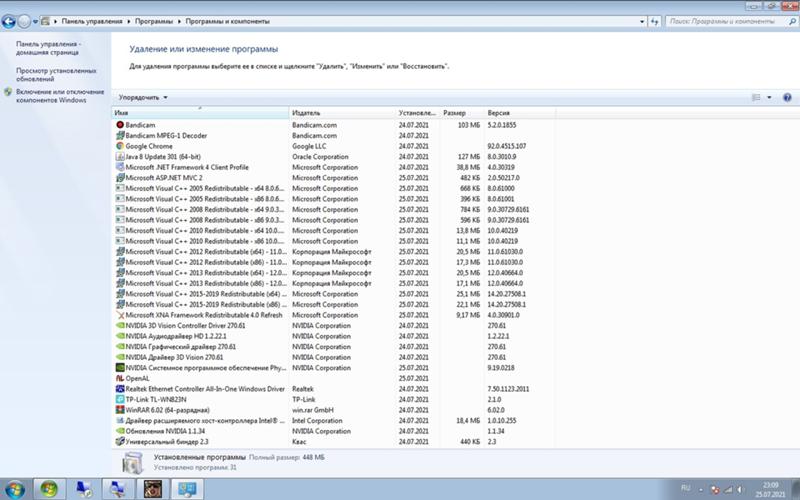Click Программы и компоненты breadcrumb
This screenshot has width=800, height=500.
click(228, 21)
